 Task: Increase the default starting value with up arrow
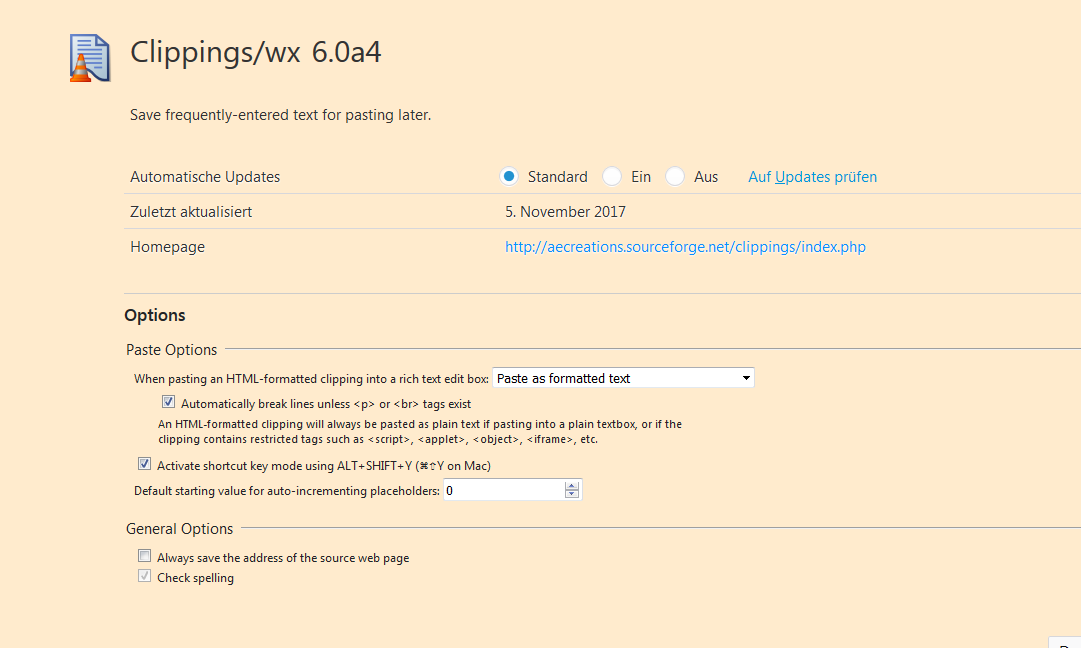[572, 485]
